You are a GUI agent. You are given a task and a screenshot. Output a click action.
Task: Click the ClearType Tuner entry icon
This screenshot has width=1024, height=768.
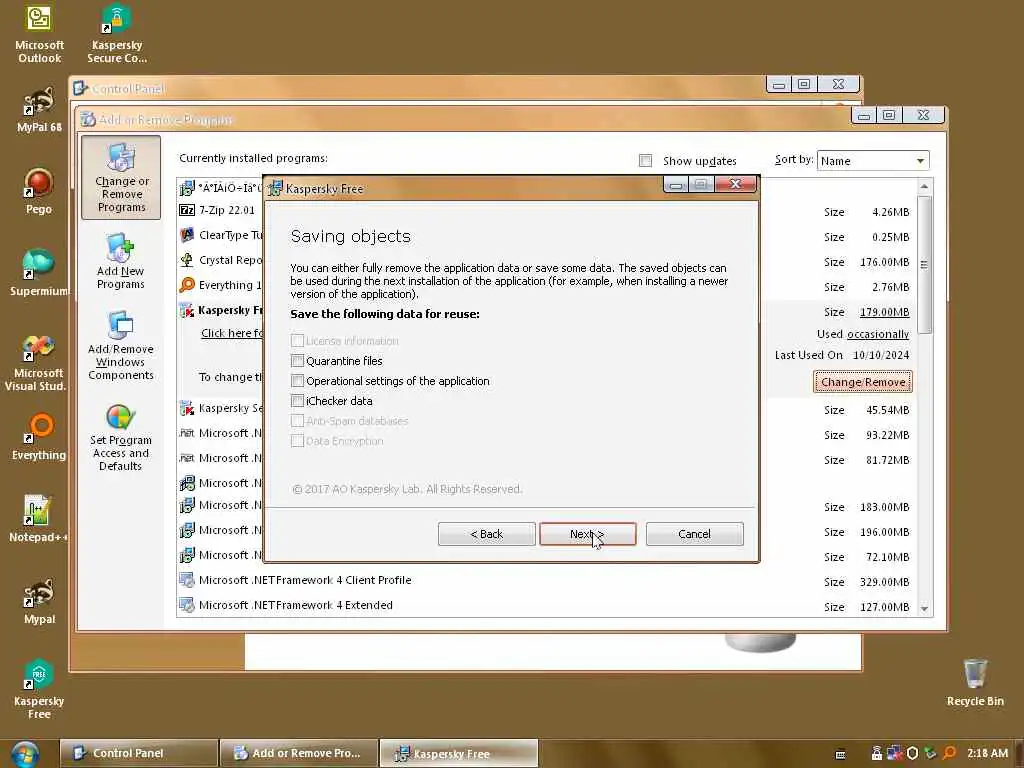(187, 235)
